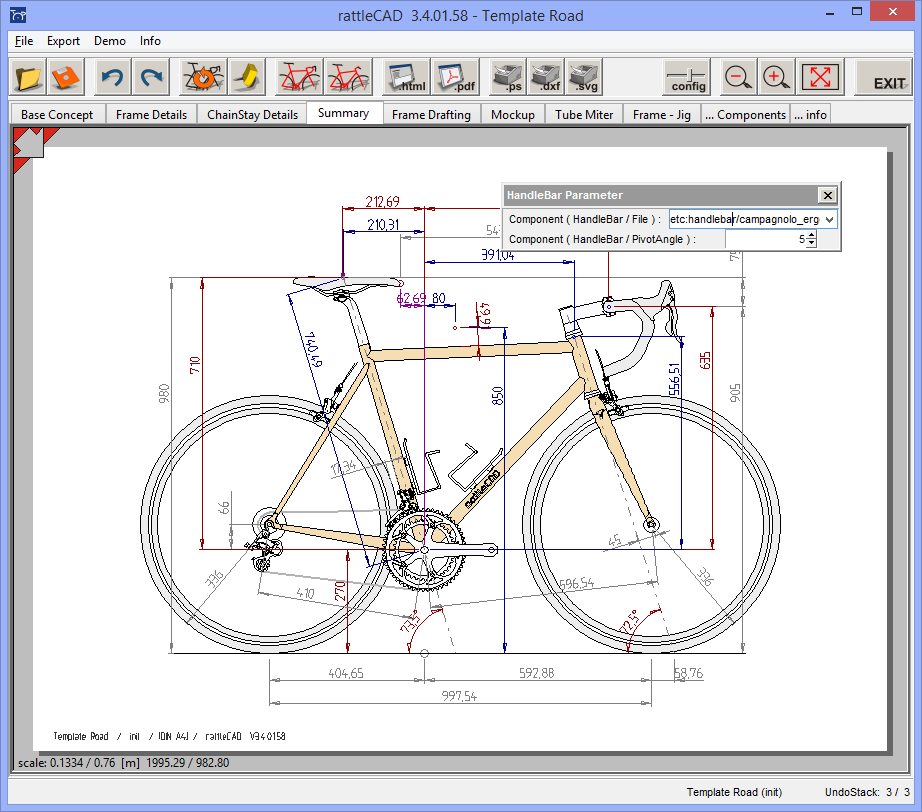Click the red 710 dimension value
This screenshot has height=812, width=922.
click(195, 365)
